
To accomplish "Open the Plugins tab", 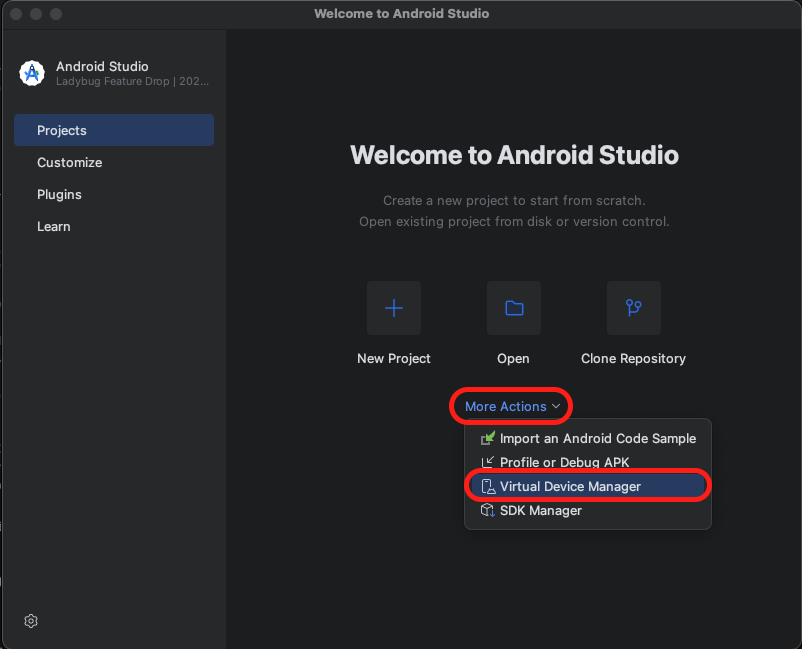I will point(114,195).
